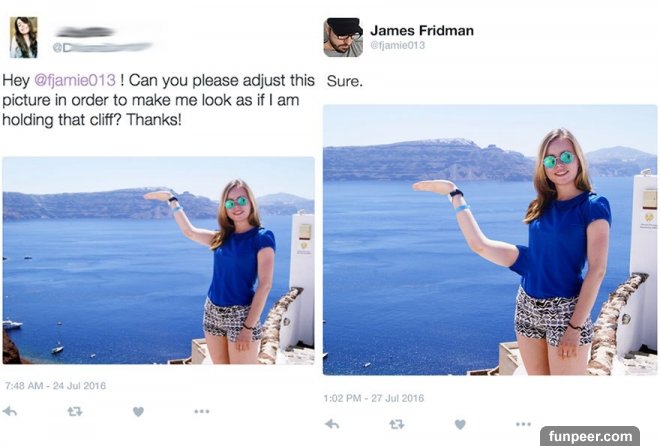Open more options on Fridman's tweet
The height and width of the screenshot is (446, 660).
(x=523, y=424)
